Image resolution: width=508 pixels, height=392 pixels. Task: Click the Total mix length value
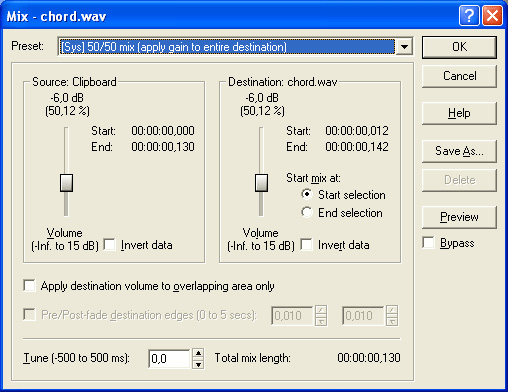click(369, 358)
